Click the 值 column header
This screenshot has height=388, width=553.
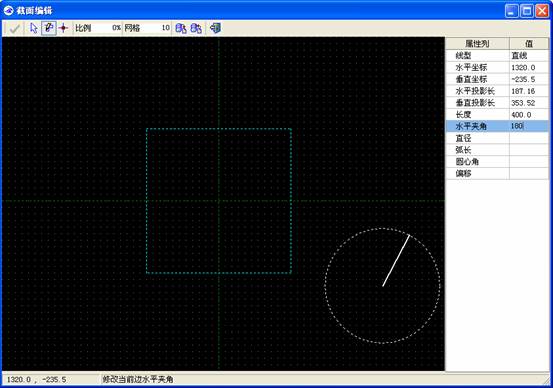(x=529, y=43)
